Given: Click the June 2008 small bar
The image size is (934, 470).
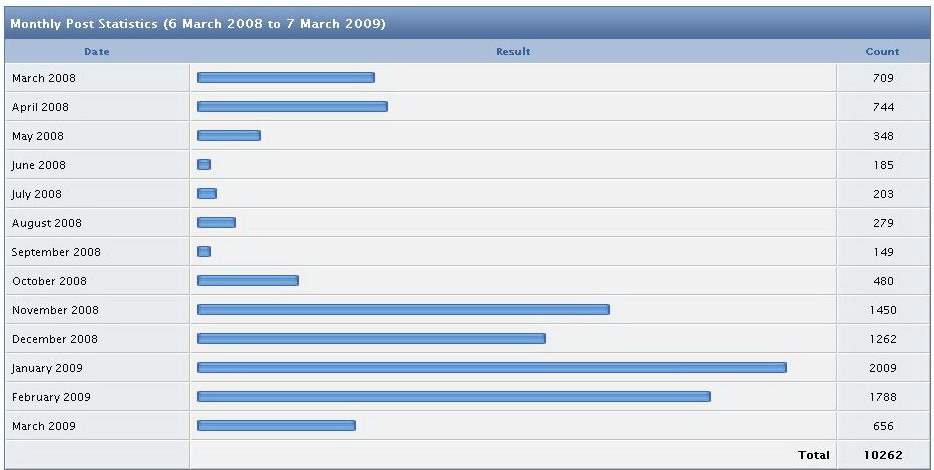Looking at the screenshot, I should pos(204,164).
